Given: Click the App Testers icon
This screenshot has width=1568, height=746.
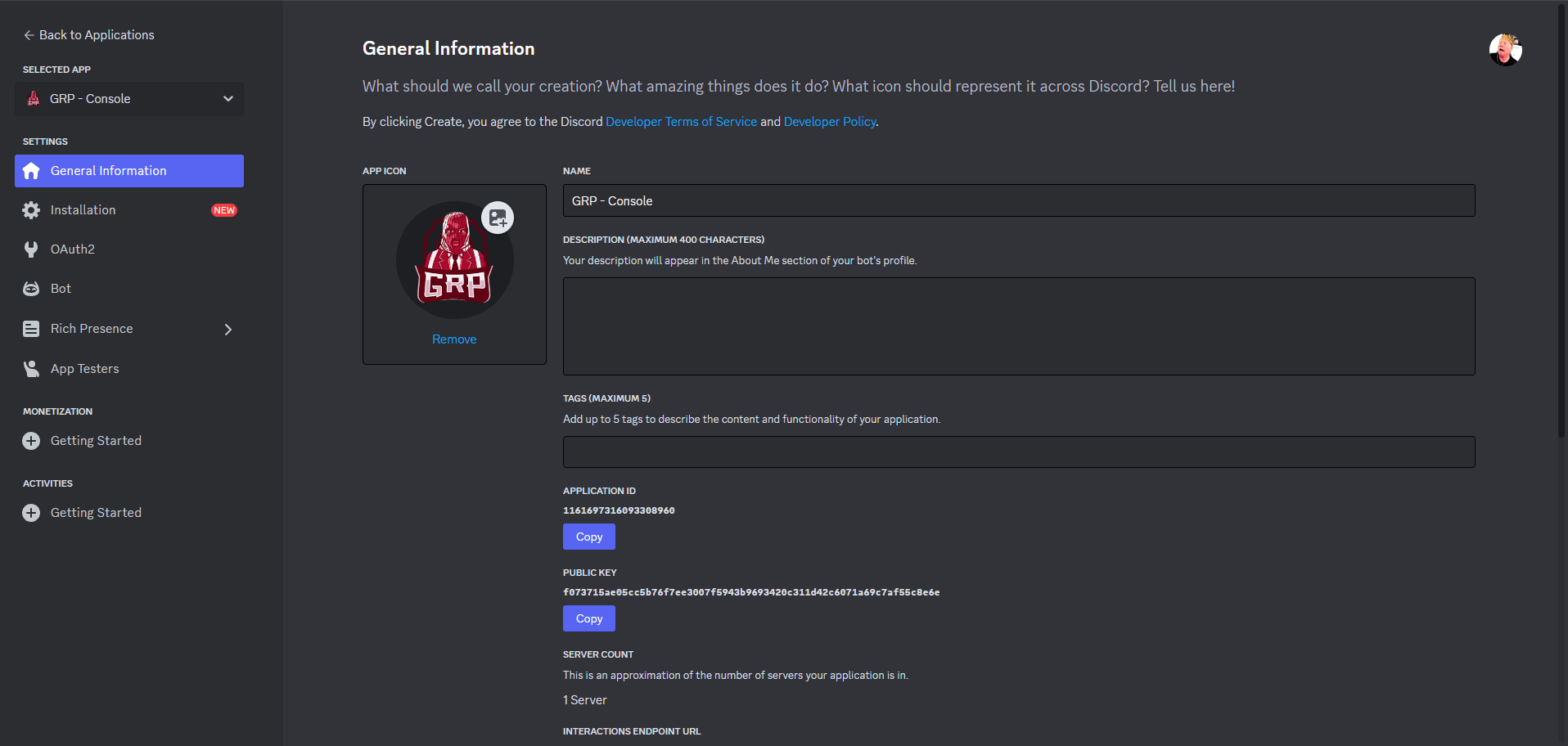Looking at the screenshot, I should pyautogui.click(x=31, y=369).
